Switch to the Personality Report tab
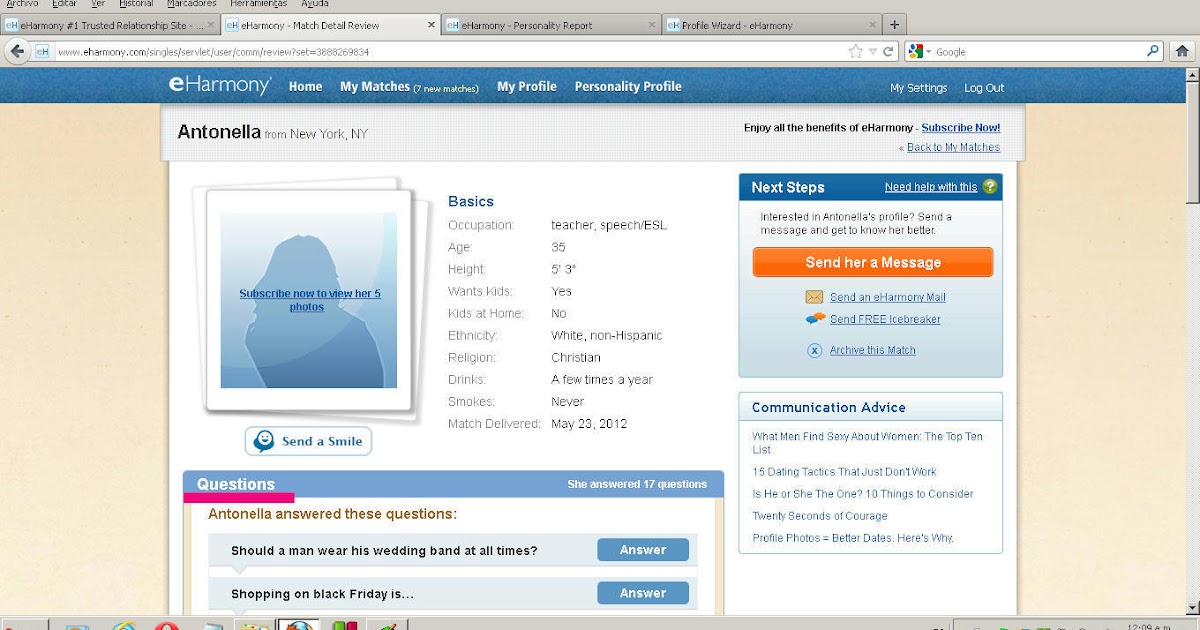The image size is (1200, 630). (552, 25)
